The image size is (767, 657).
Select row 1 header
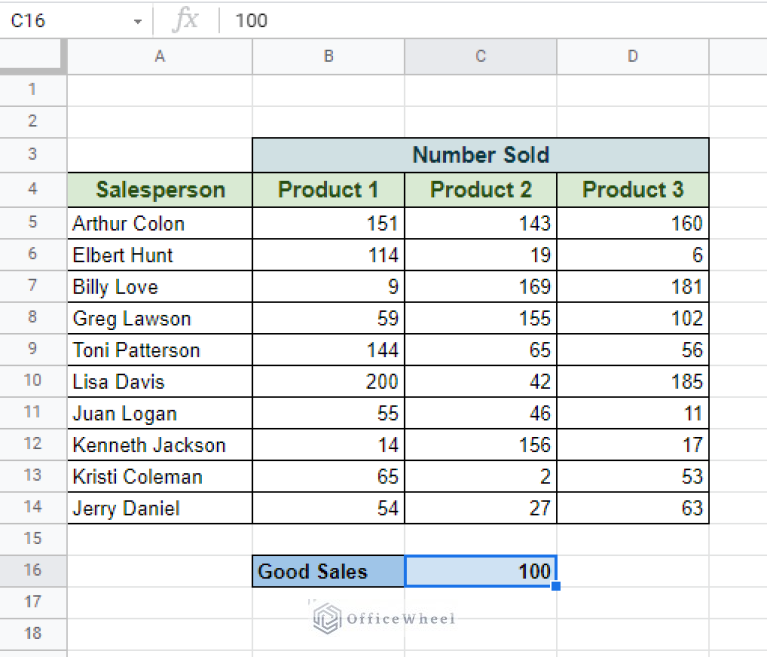tap(33, 90)
